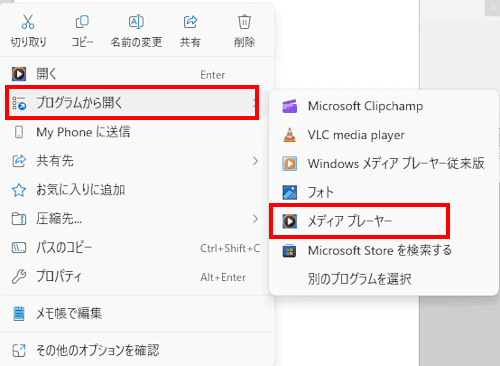Open プロパティ
Screen dimensions: 500x366
(x=137, y=276)
